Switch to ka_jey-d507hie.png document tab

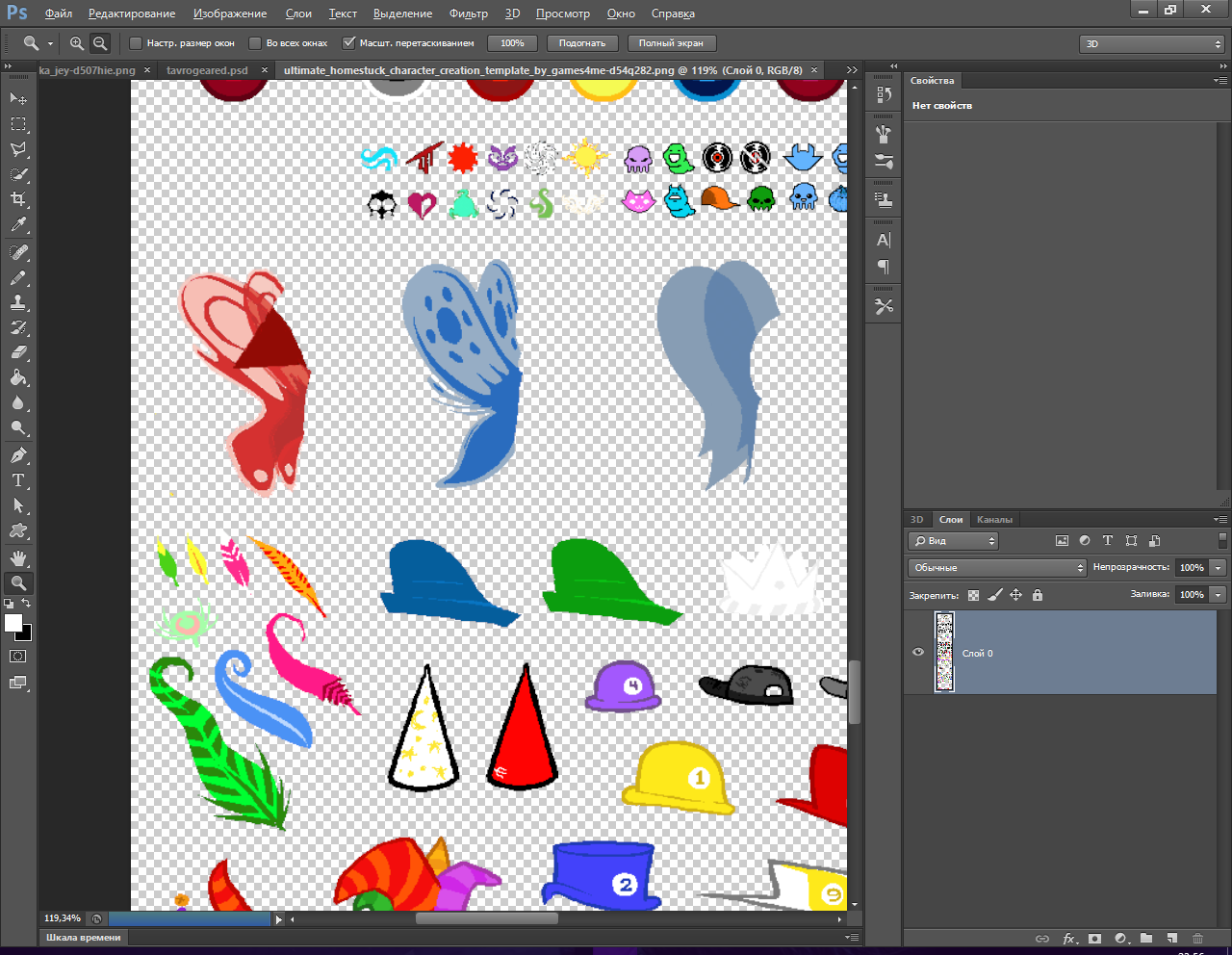coord(87,70)
